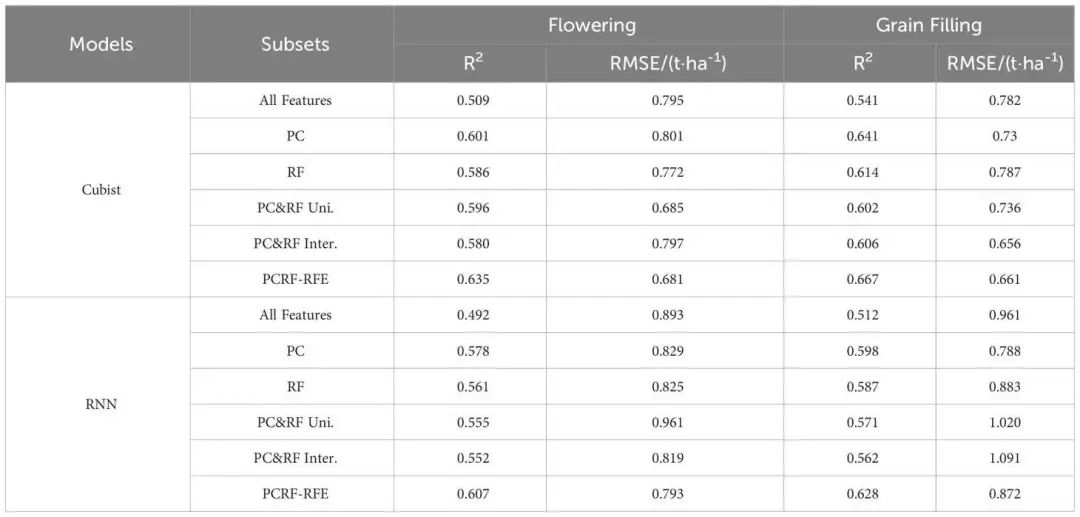
Task: Click the Subsets column header
Action: (x=295, y=45)
